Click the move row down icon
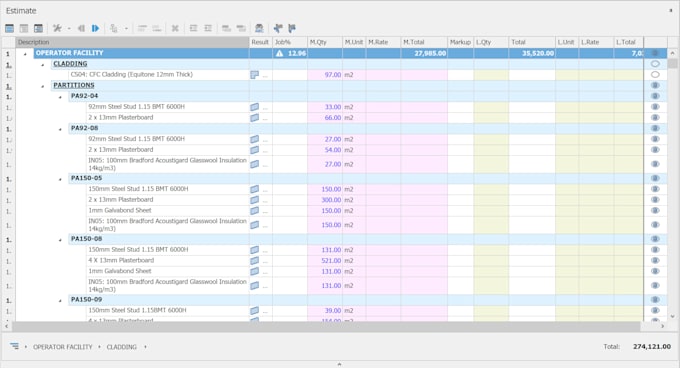Viewport: 680px width, 368px height. pos(241,29)
